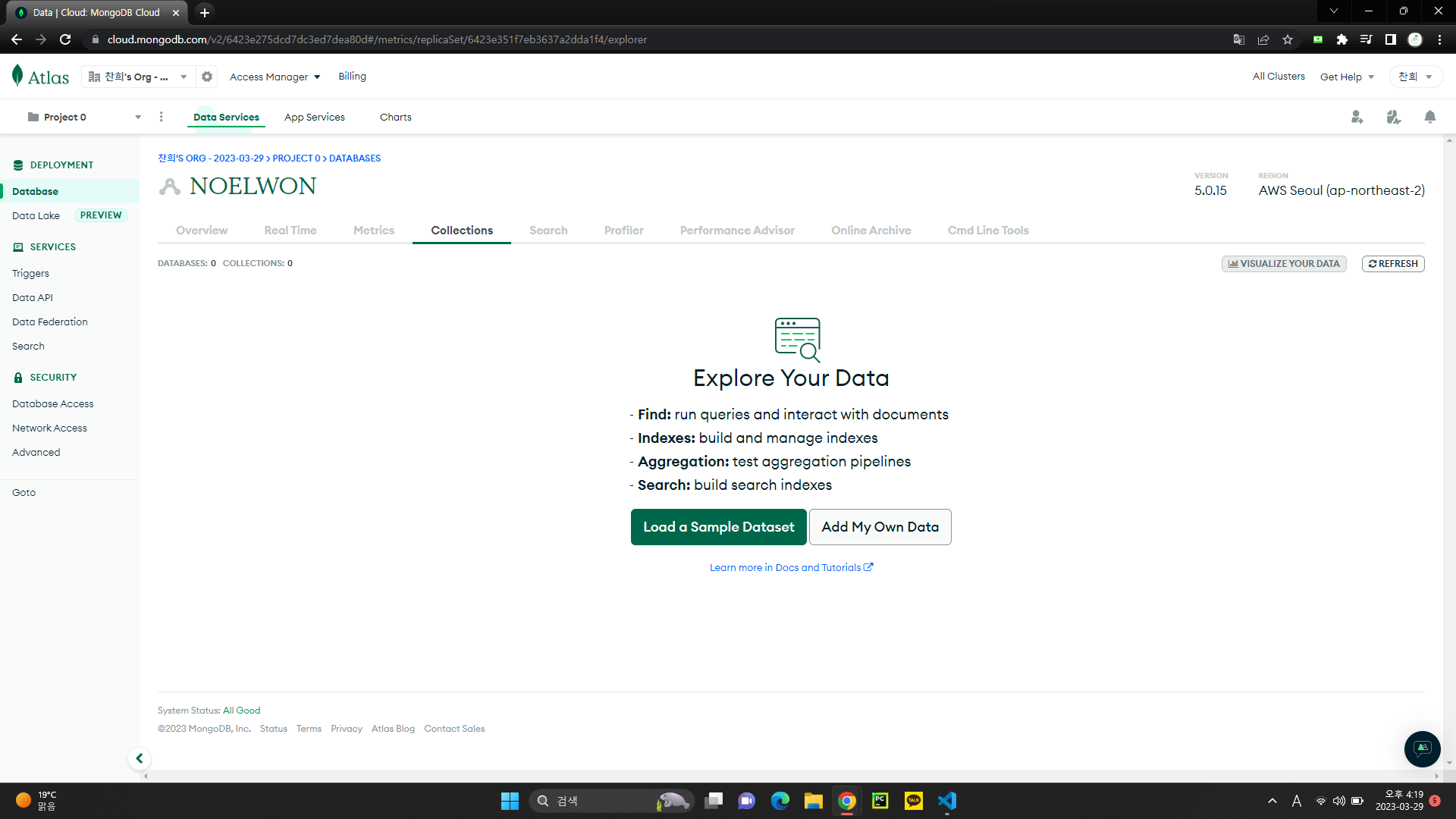This screenshot has width=1456, height=819.
Task: Open the chat support bubble icon
Action: tap(1423, 749)
